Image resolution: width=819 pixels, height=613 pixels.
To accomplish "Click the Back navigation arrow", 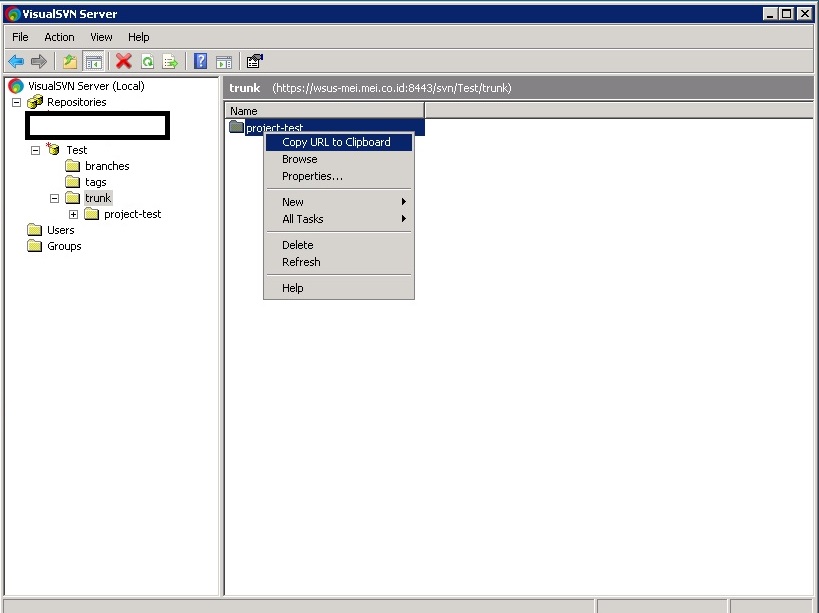I will coord(15,61).
